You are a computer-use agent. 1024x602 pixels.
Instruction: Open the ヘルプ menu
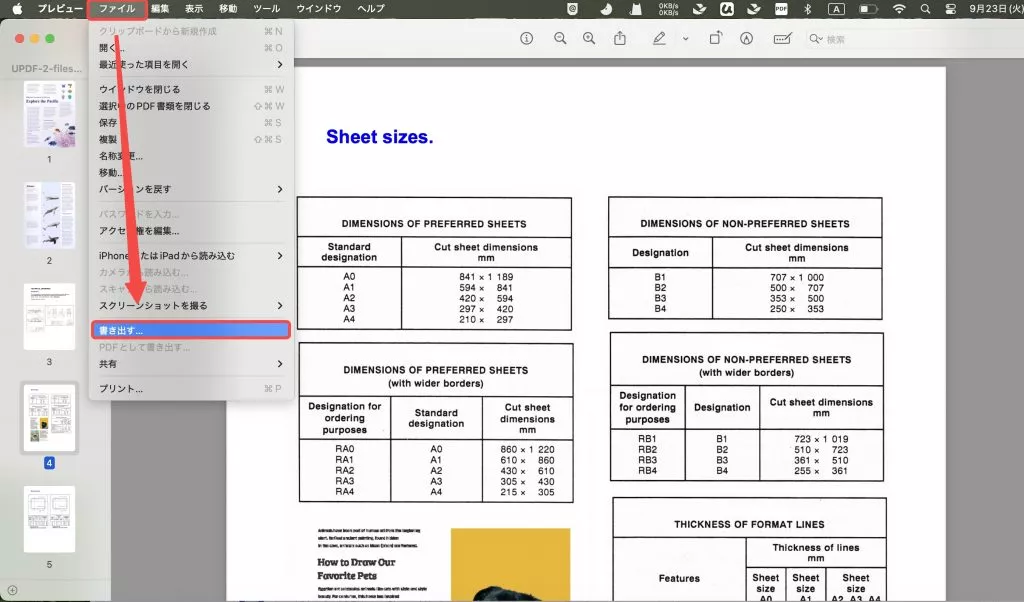371,8
